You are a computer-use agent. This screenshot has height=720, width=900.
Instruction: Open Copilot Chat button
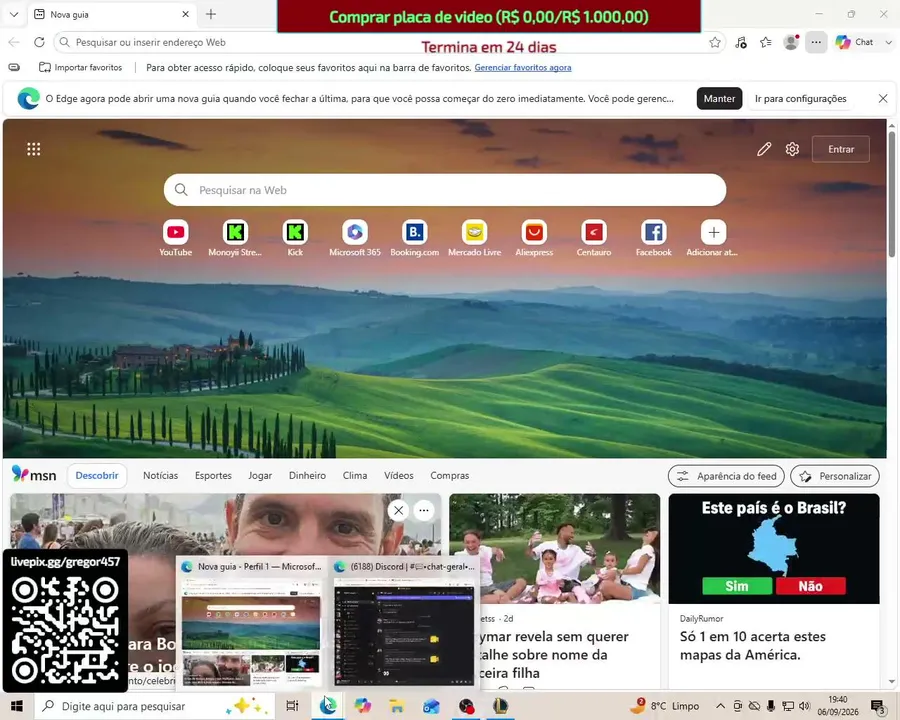[x=854, y=42]
